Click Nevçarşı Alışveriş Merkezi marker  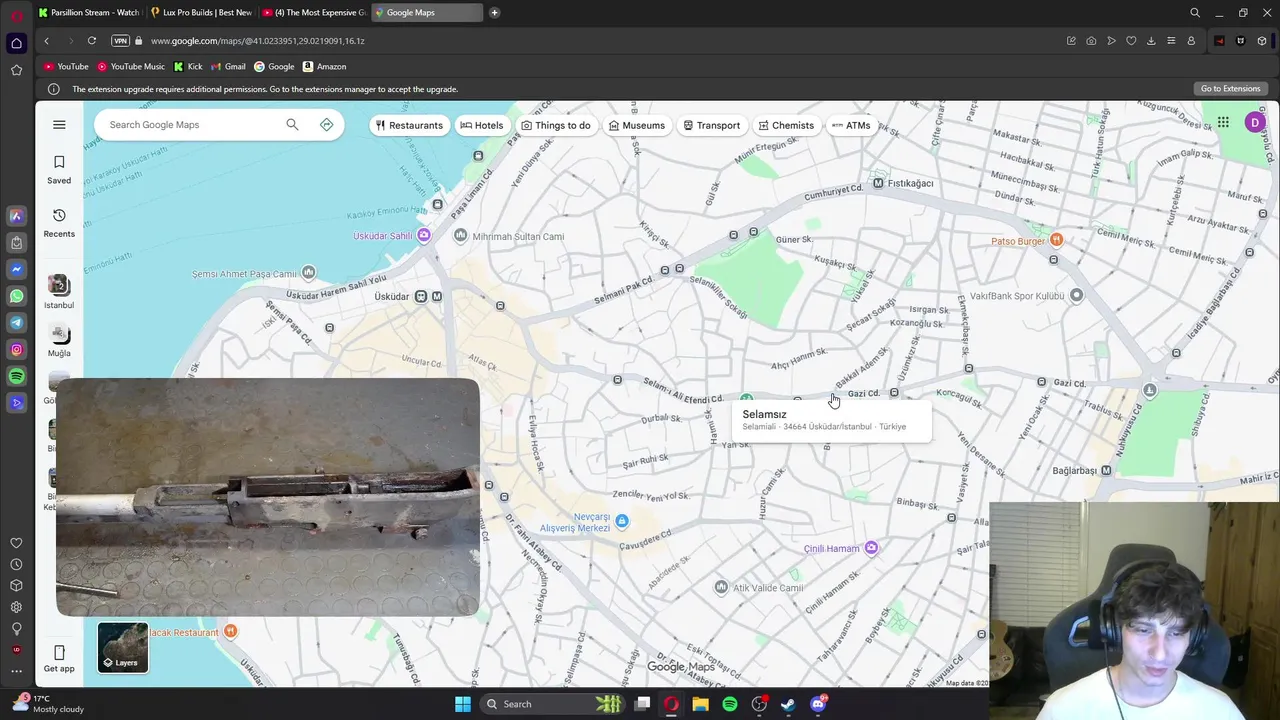622,521
